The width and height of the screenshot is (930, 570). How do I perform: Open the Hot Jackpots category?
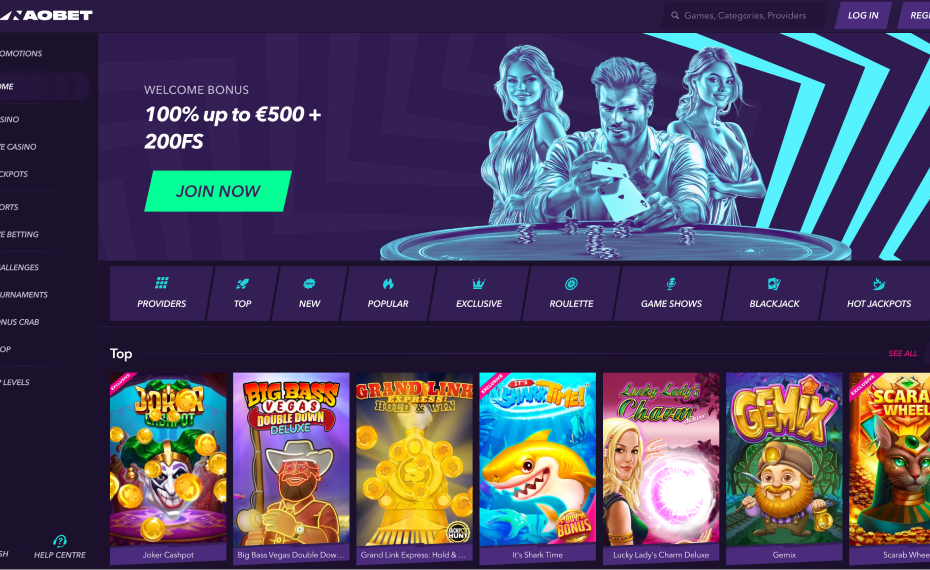(x=878, y=294)
